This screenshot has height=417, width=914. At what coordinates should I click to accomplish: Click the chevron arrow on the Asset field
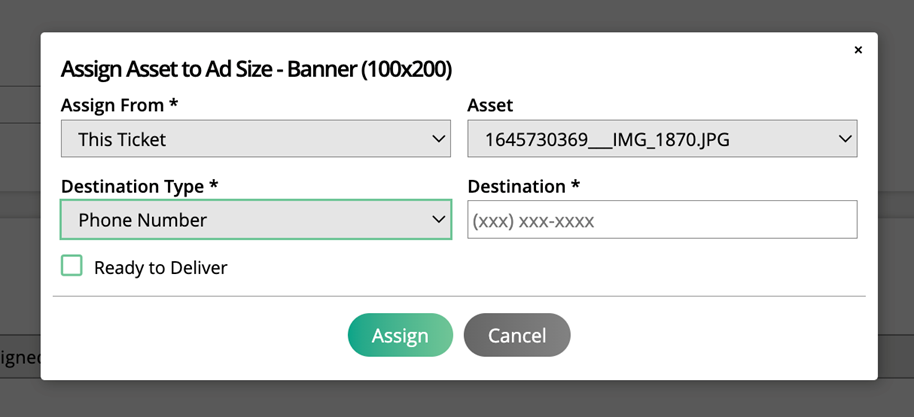click(844, 139)
